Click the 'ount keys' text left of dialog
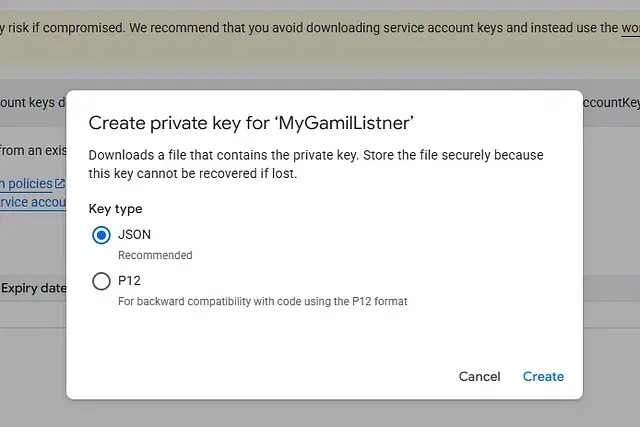Screen dimensions: 640x427 (30, 102)
